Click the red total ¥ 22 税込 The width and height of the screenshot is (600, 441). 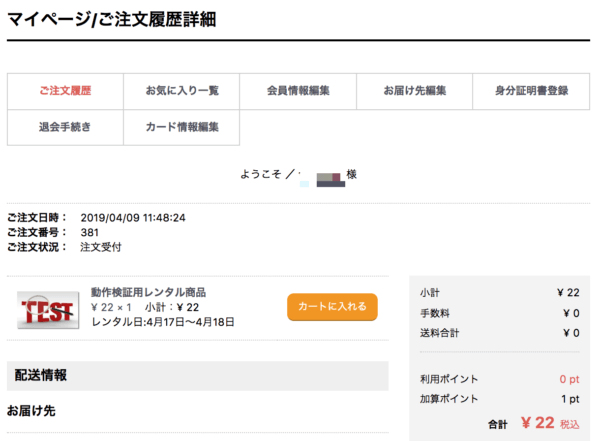550,423
